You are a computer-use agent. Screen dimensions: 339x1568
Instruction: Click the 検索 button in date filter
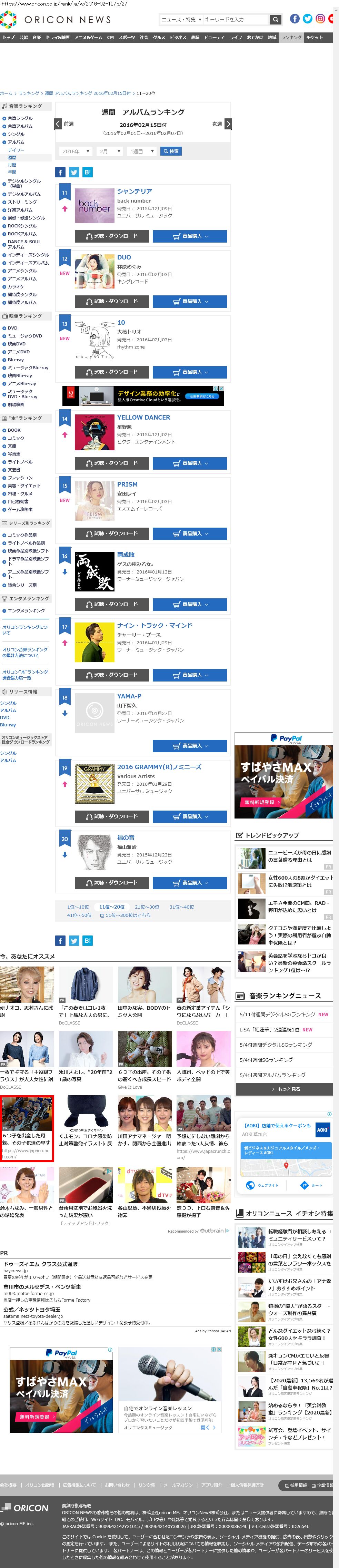coord(170,151)
